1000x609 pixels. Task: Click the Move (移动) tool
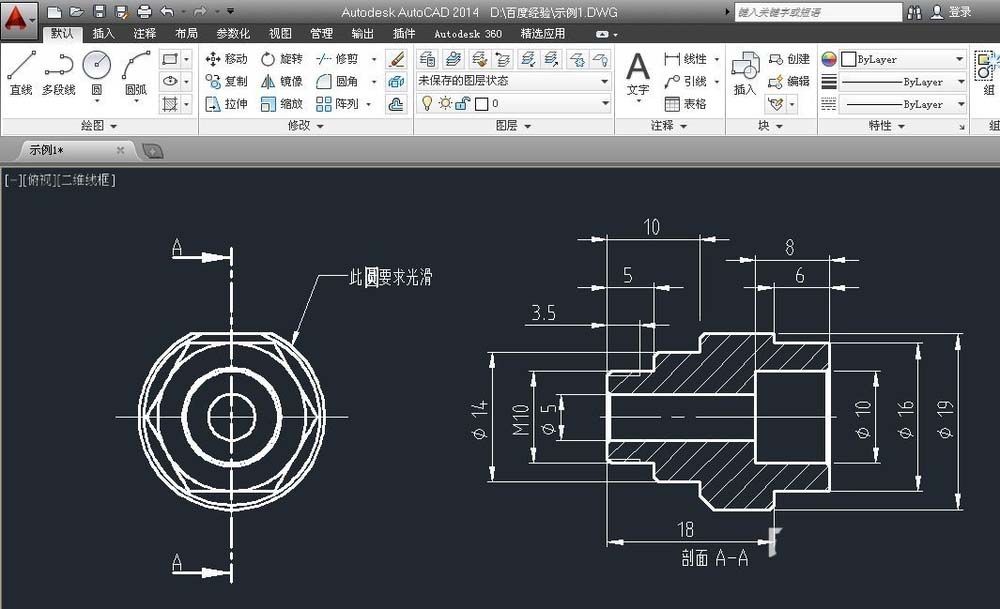[226, 59]
